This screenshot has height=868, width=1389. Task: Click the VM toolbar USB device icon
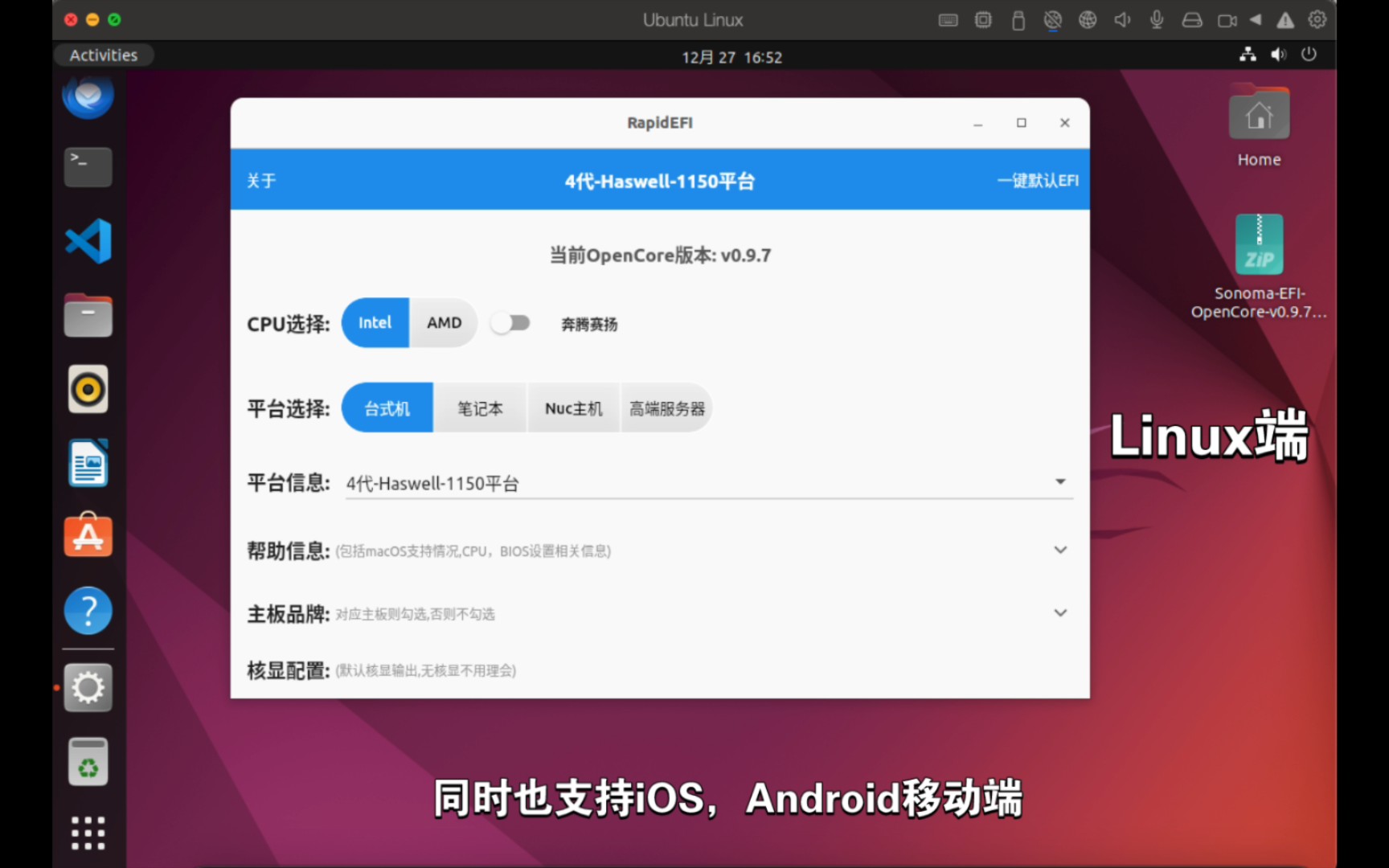click(1018, 20)
